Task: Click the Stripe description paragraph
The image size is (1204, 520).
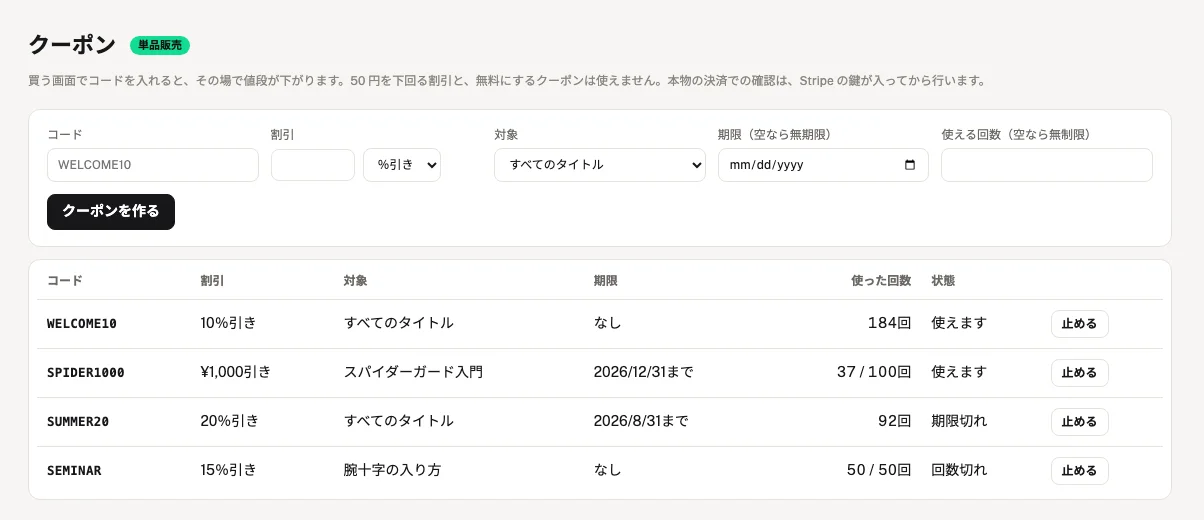Action: tap(509, 81)
